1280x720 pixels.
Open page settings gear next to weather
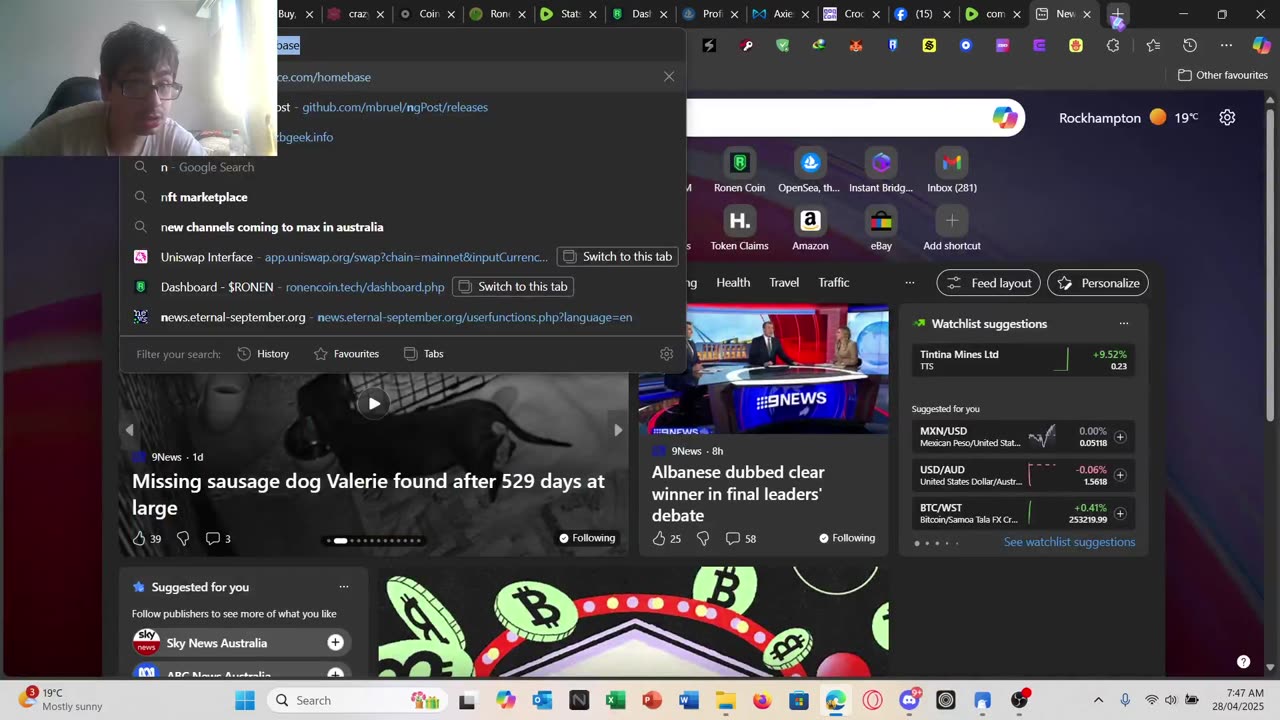pyautogui.click(x=1227, y=117)
